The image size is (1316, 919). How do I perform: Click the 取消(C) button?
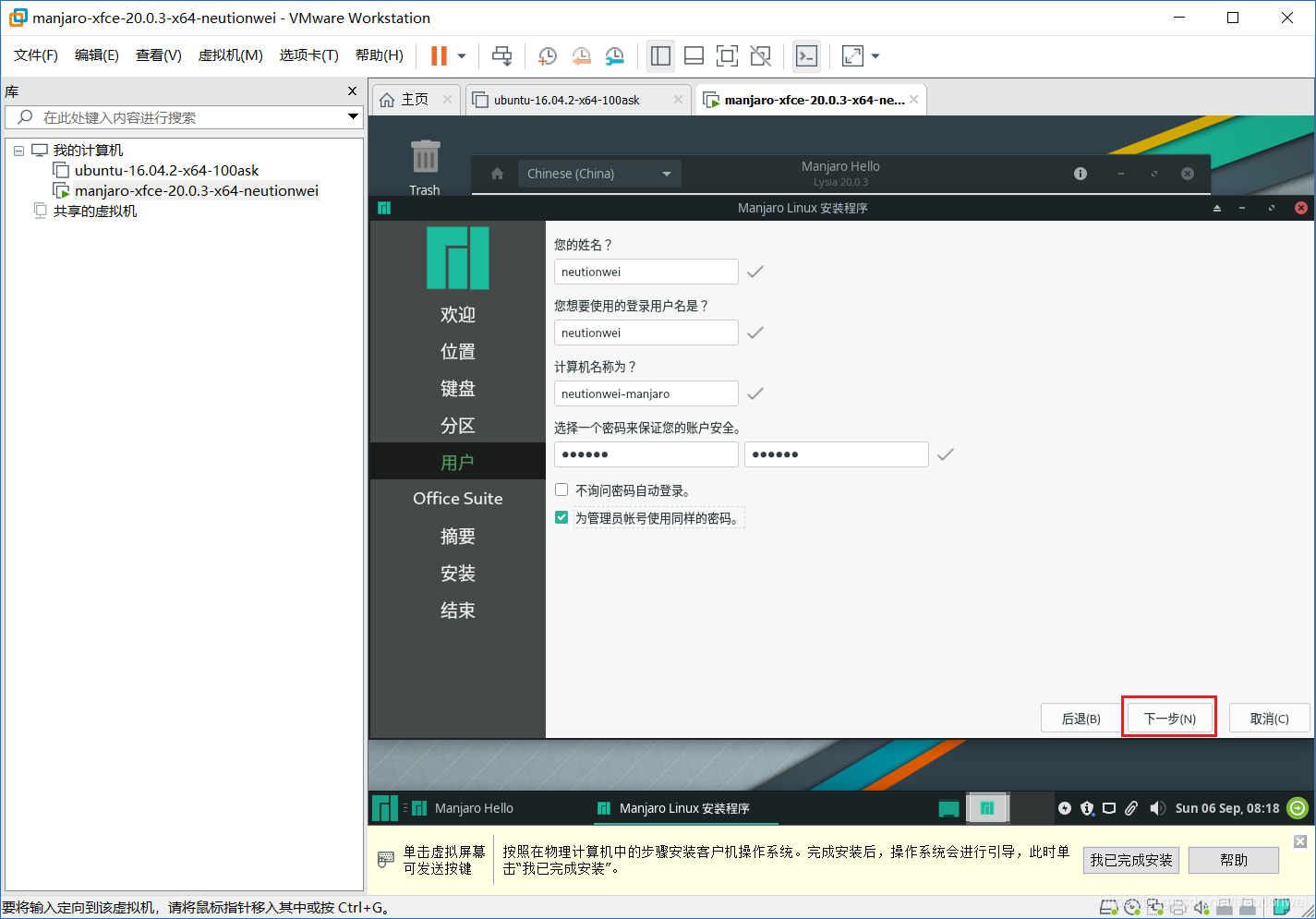coord(1269,718)
